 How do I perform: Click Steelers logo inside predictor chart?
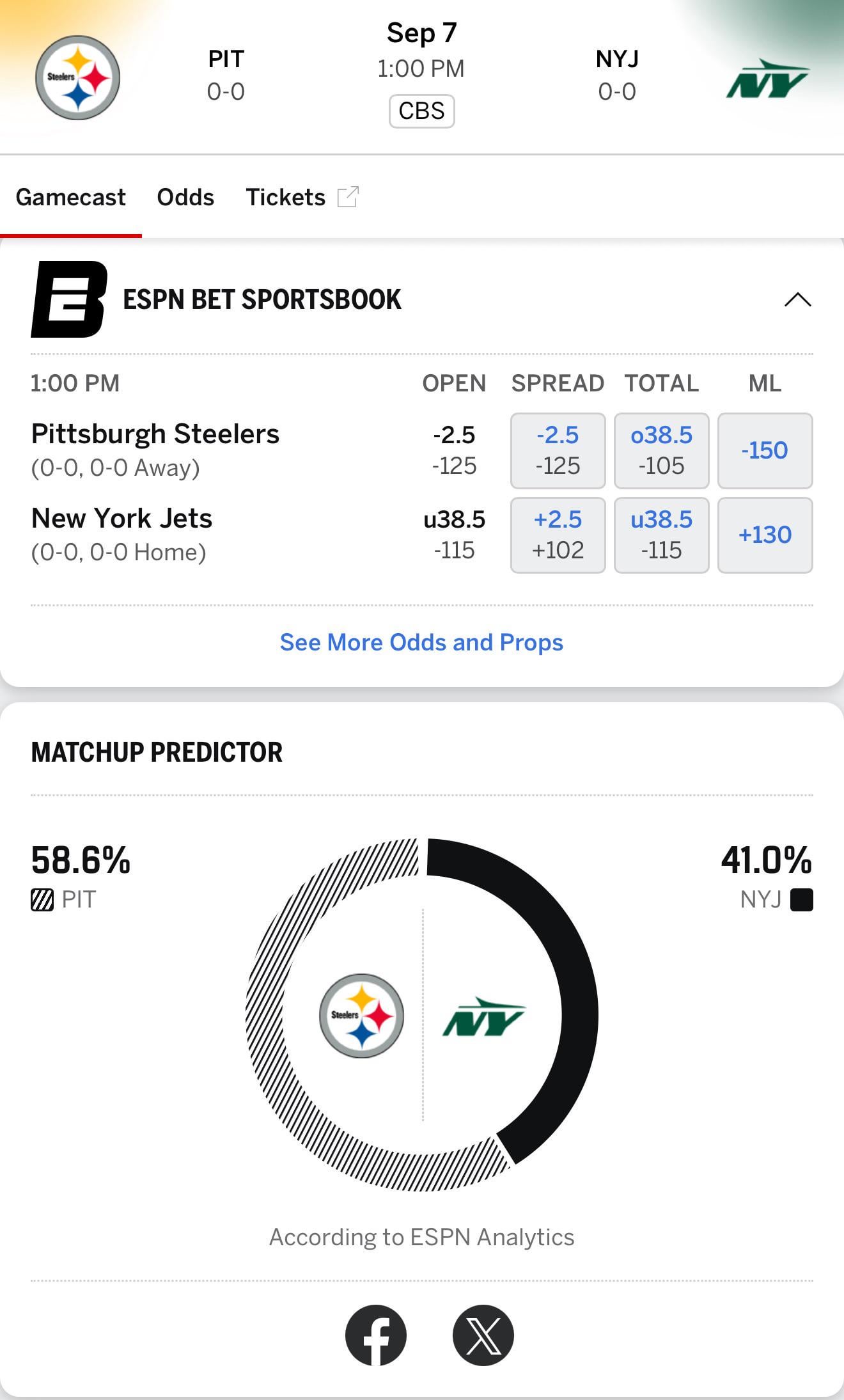(361, 1015)
